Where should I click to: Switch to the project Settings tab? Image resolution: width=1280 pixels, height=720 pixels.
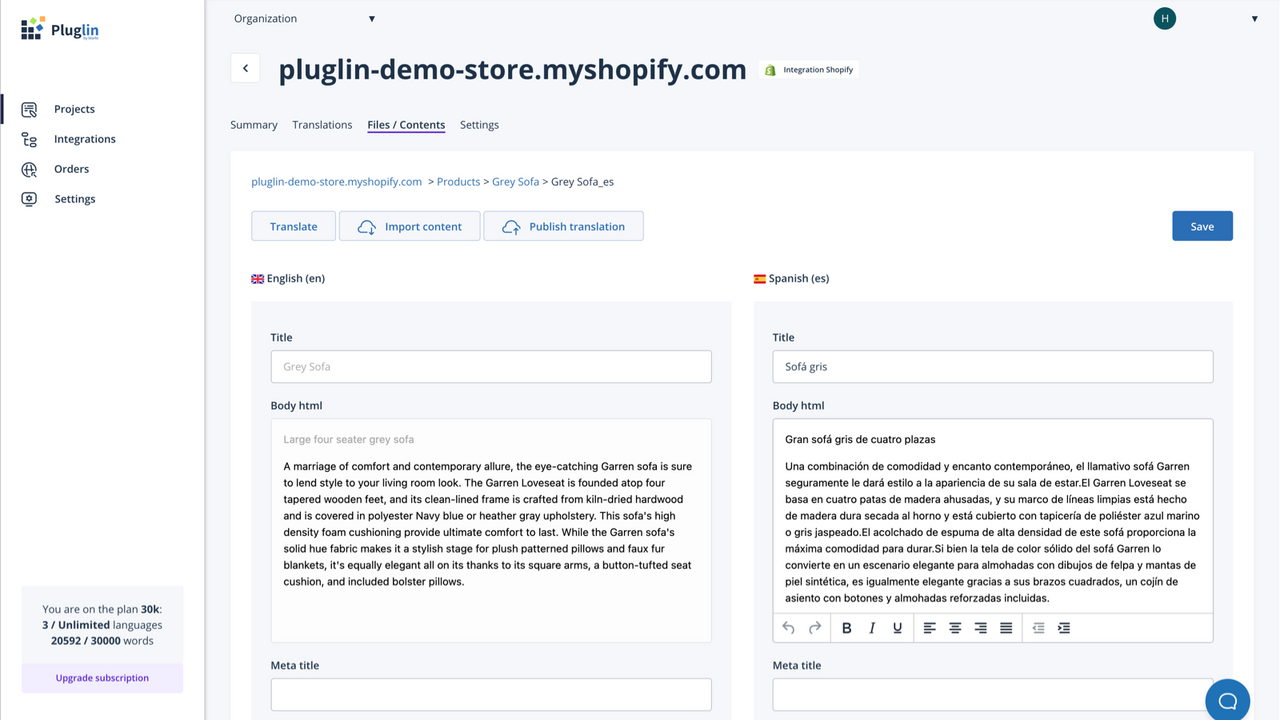(x=479, y=125)
